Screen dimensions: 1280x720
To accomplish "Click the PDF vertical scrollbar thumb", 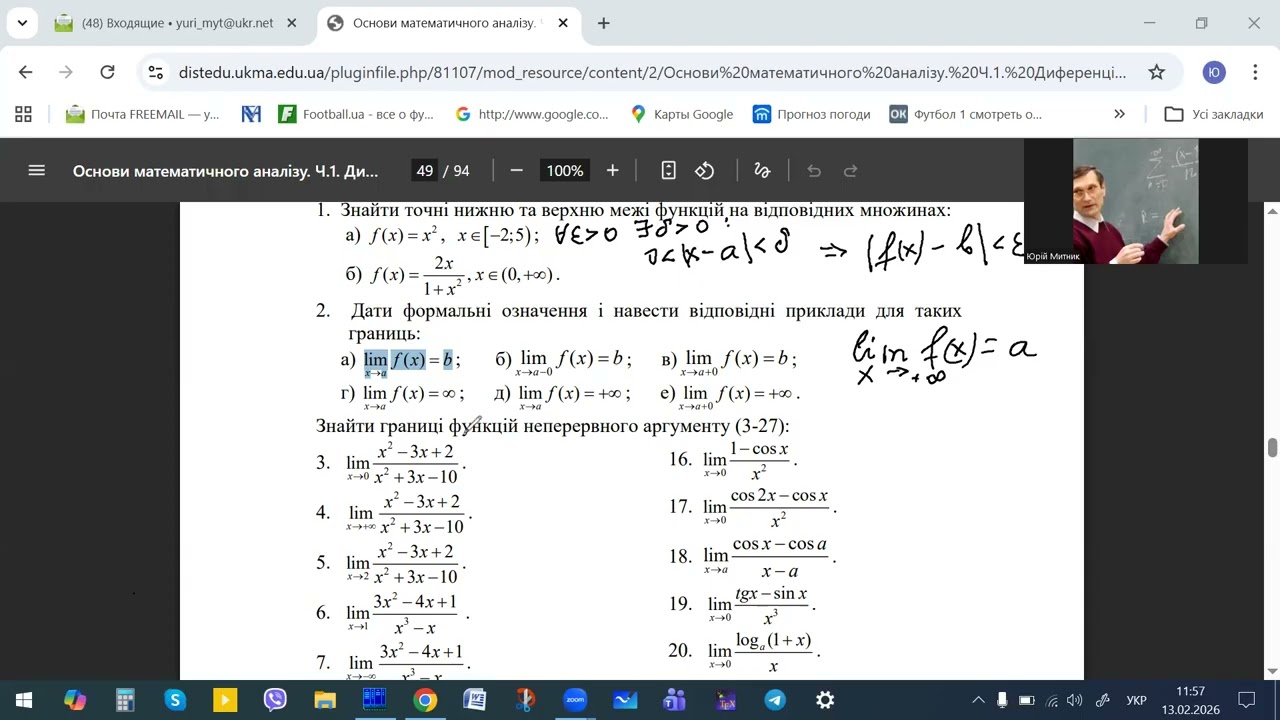I will point(1272,447).
